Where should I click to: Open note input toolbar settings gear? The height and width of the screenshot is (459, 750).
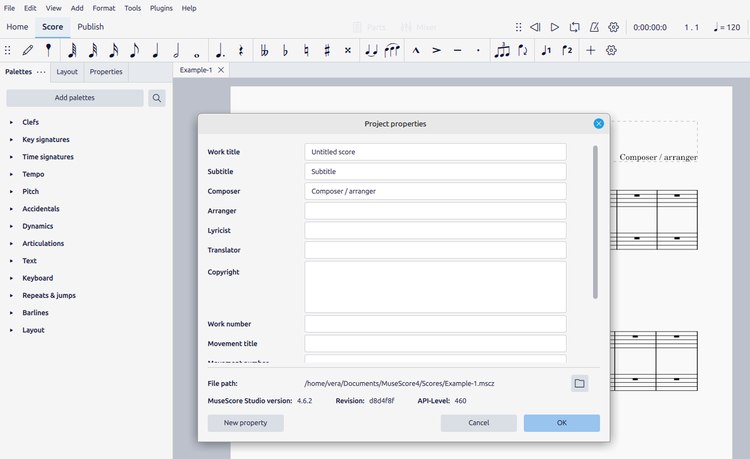[611, 50]
